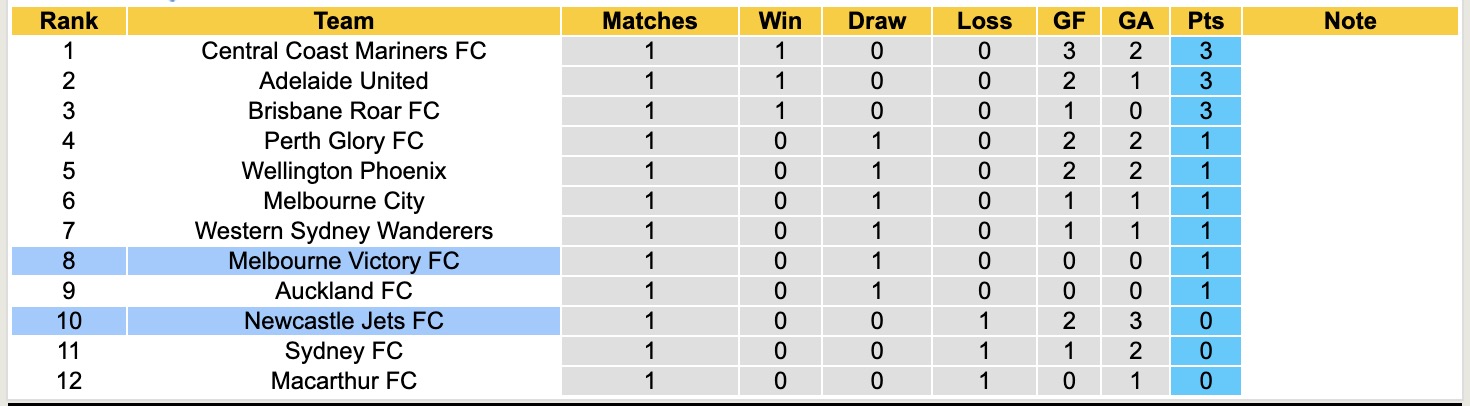Click the Adelaide United team name

(x=343, y=81)
